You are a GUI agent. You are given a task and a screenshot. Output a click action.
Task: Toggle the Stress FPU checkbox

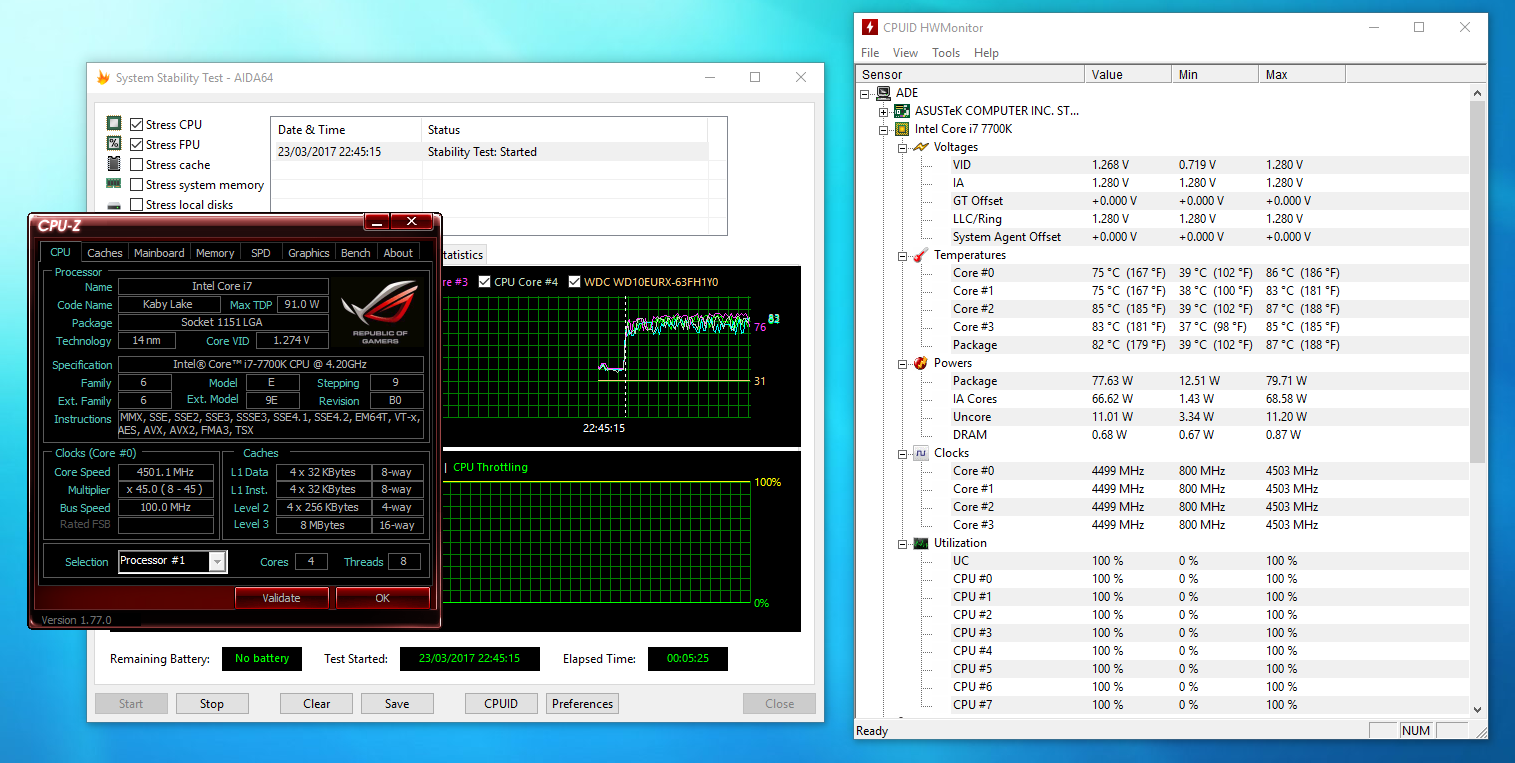(137, 145)
